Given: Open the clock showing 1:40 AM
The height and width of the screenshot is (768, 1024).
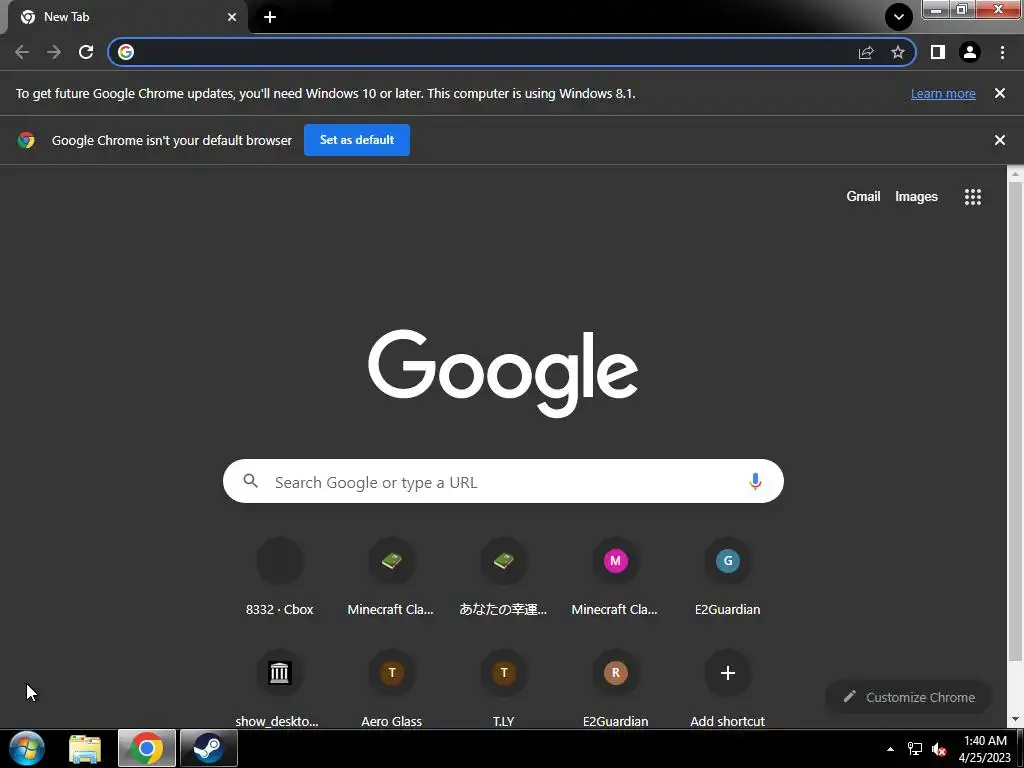Looking at the screenshot, I should (x=985, y=749).
